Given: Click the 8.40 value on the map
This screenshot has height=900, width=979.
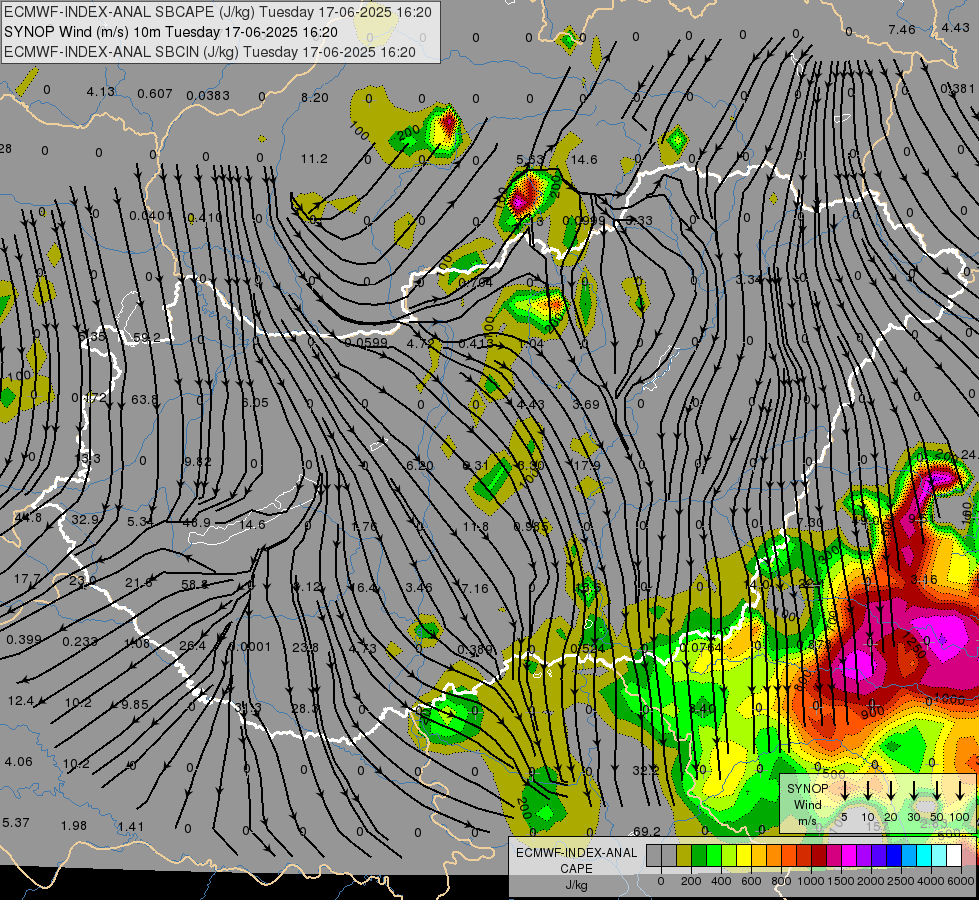Looking at the screenshot, I should (x=702, y=708).
